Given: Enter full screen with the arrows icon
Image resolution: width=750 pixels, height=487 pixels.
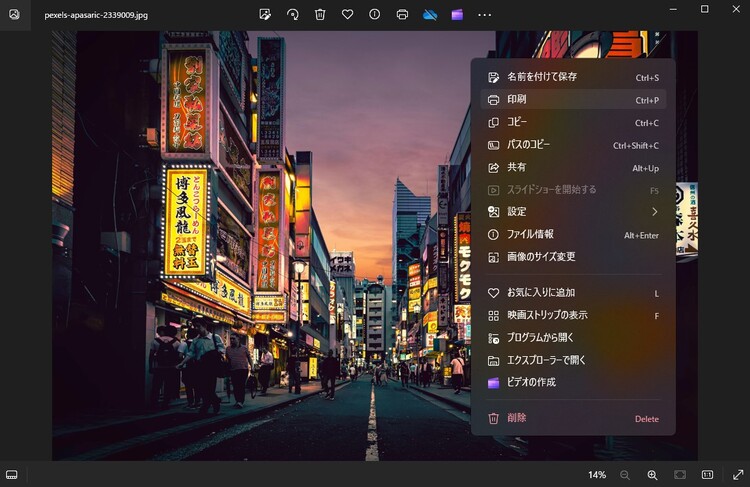Looking at the screenshot, I should coord(738,475).
